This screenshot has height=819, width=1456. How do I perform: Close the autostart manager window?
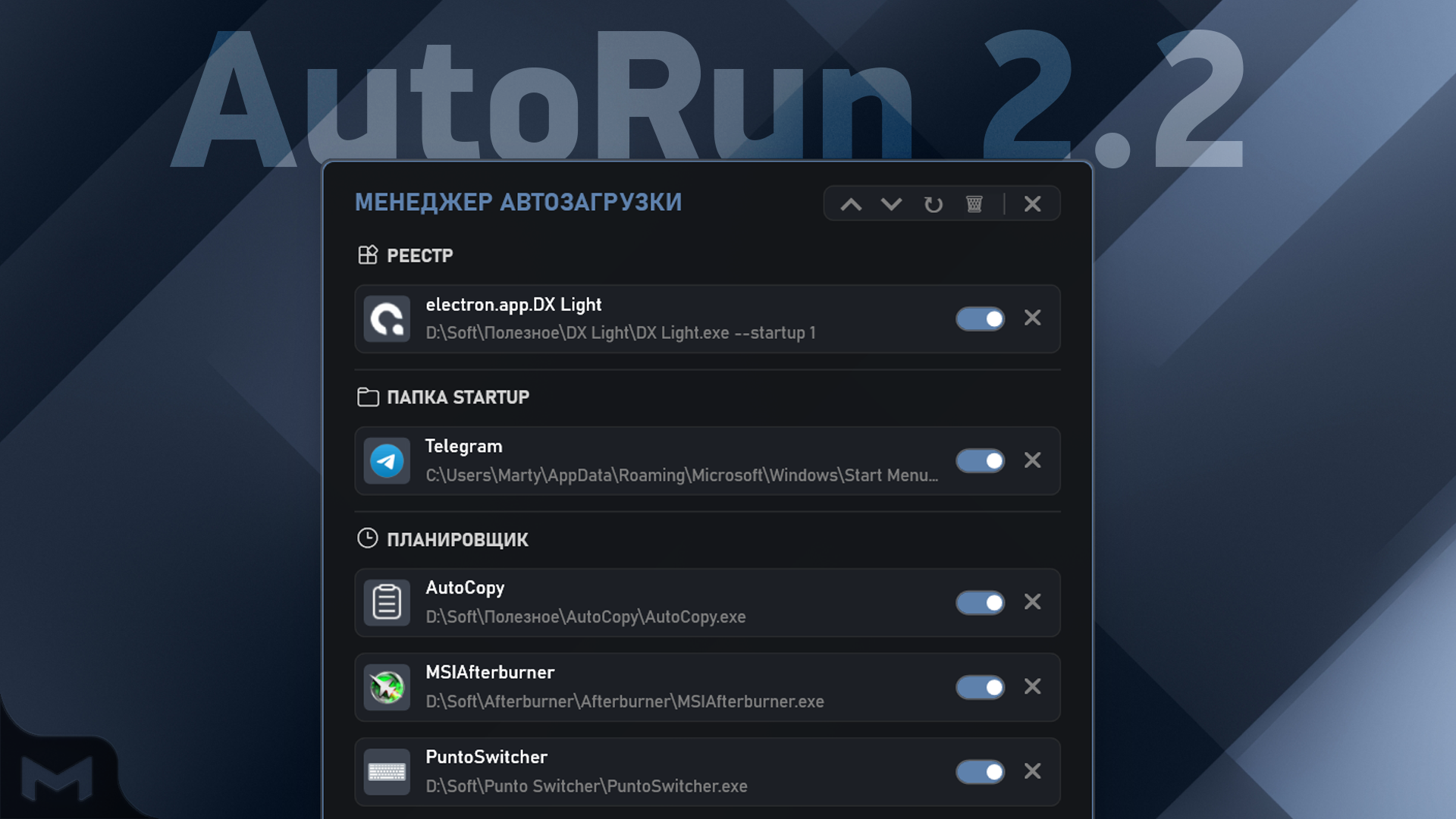point(1033,204)
